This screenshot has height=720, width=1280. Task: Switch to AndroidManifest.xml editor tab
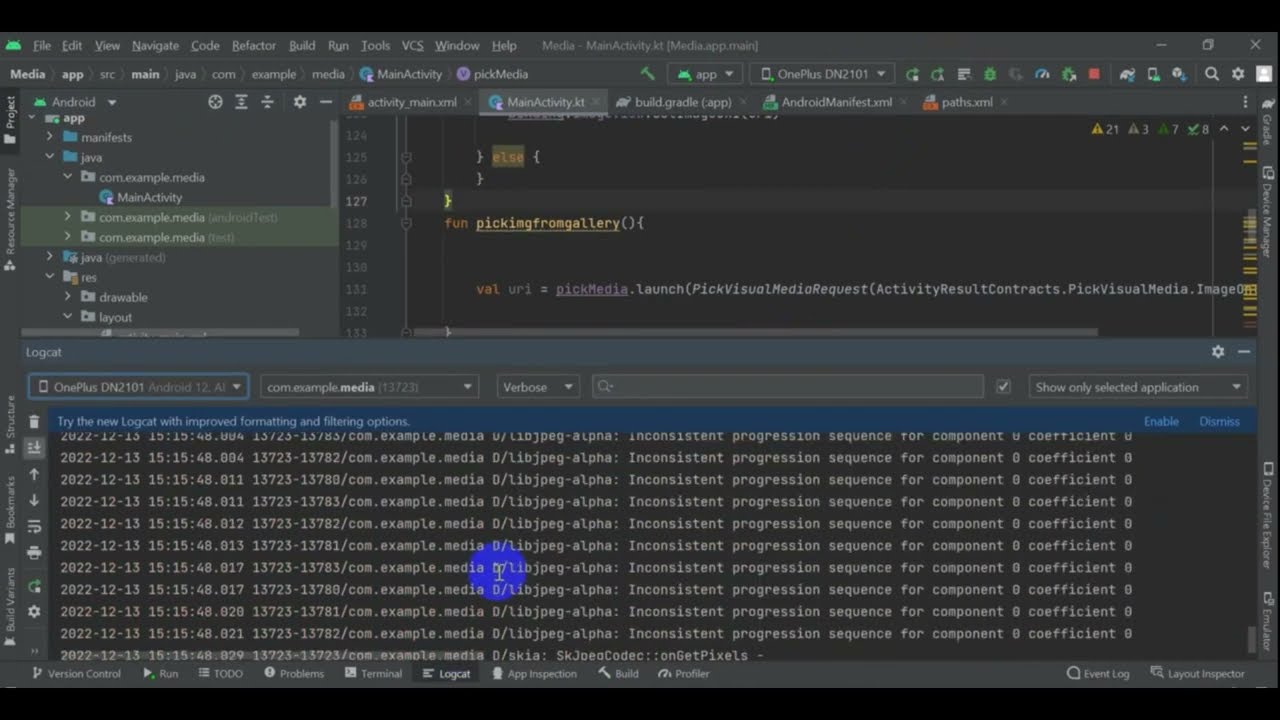pos(836,102)
